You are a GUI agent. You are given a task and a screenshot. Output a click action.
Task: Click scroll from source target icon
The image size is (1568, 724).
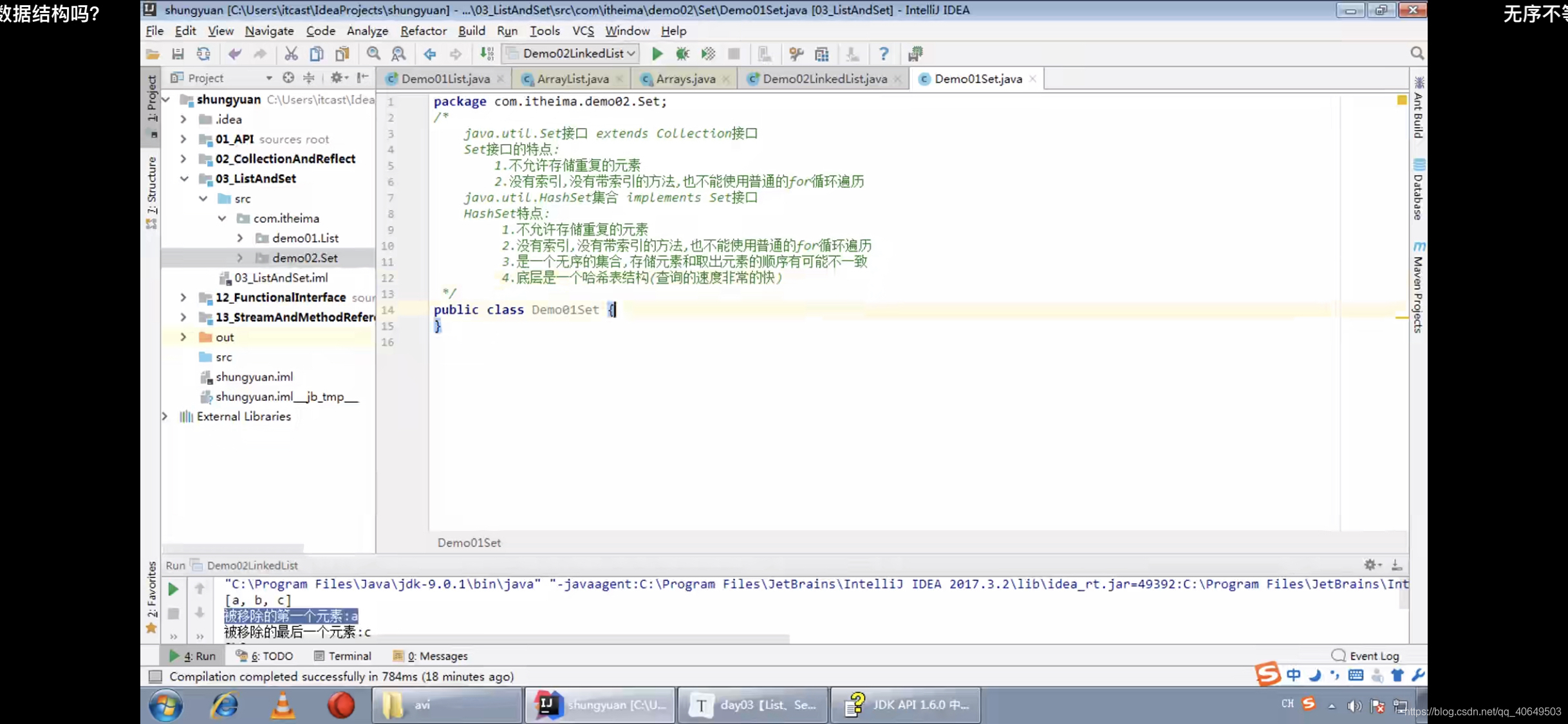tap(288, 78)
